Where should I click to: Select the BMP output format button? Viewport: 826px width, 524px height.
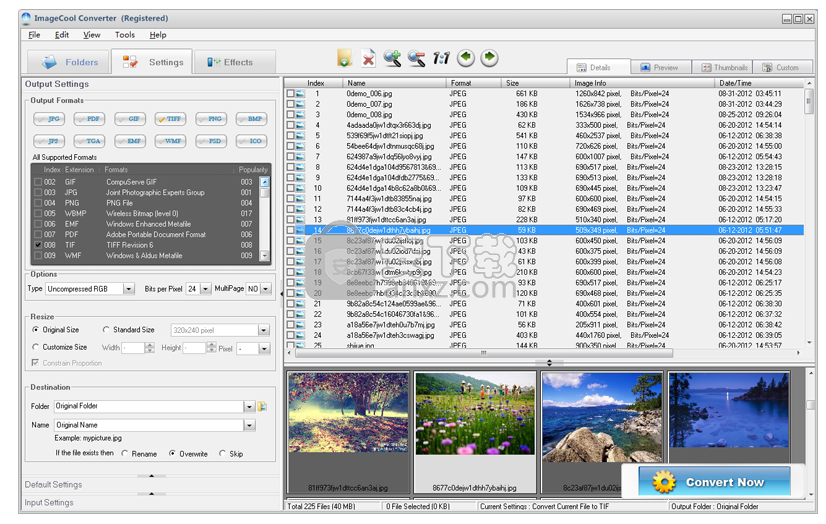(251, 119)
